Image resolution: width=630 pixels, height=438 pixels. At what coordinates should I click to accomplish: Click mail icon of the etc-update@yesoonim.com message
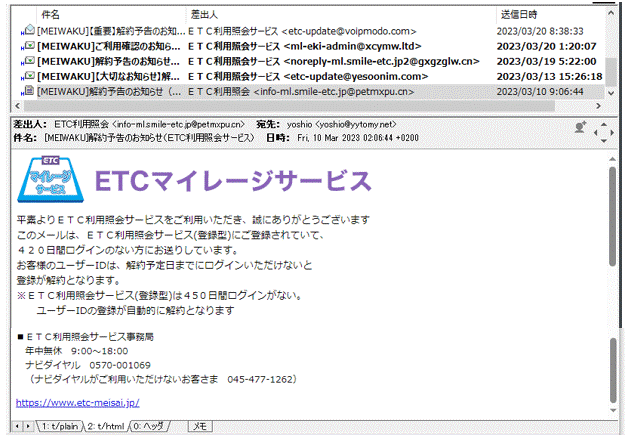click(x=27, y=77)
